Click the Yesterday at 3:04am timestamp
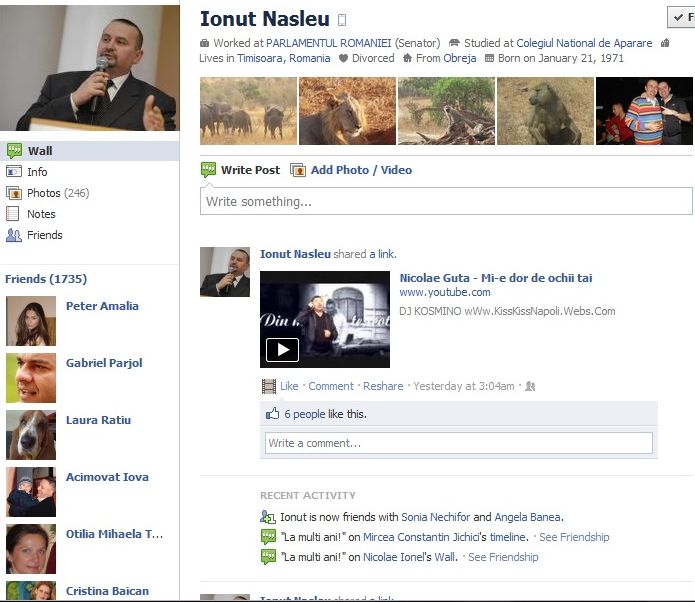Viewport: 695px width, 602px height. 464,386
